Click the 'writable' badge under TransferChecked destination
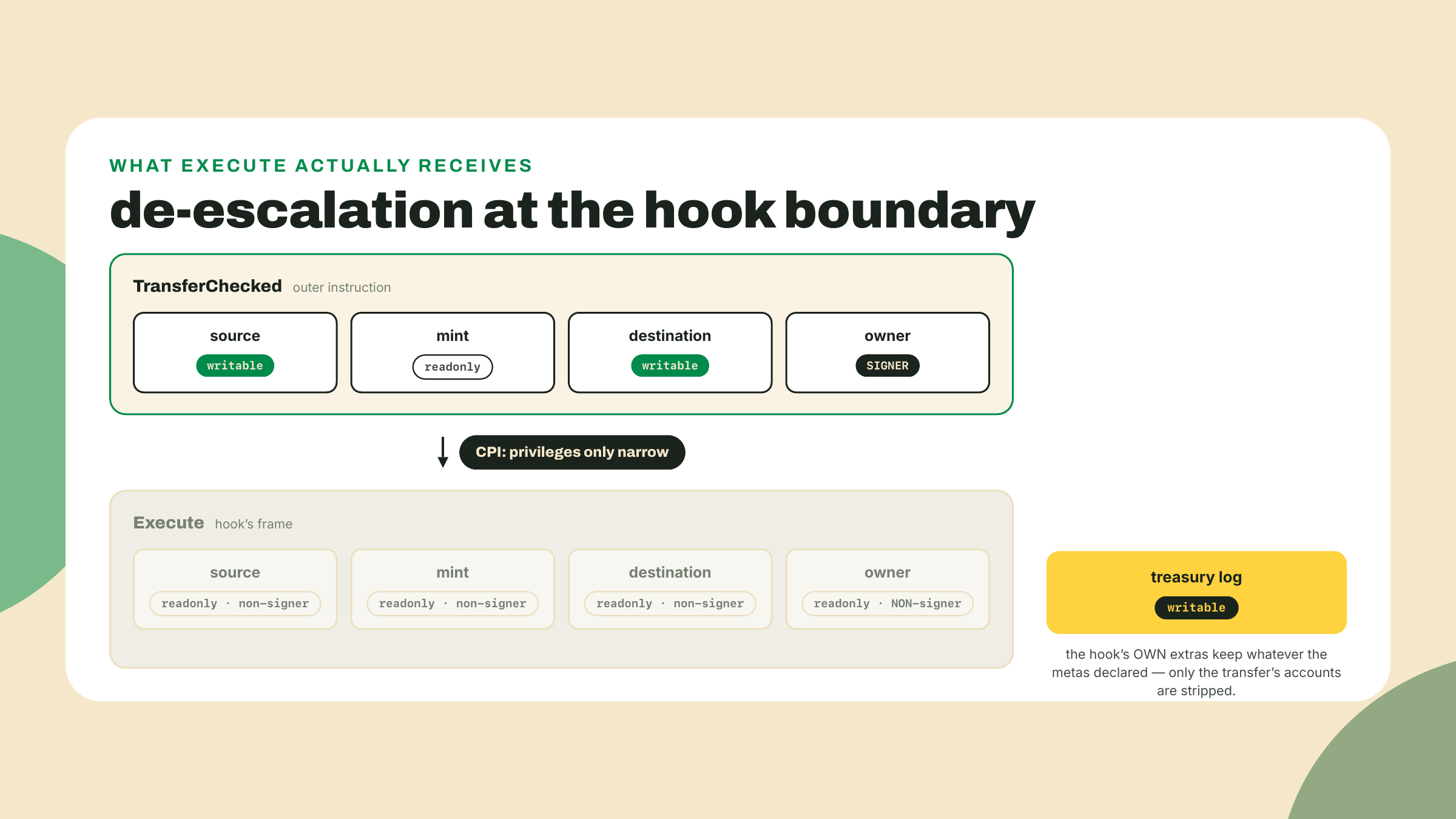Viewport: 1456px width, 819px height. 670,366
